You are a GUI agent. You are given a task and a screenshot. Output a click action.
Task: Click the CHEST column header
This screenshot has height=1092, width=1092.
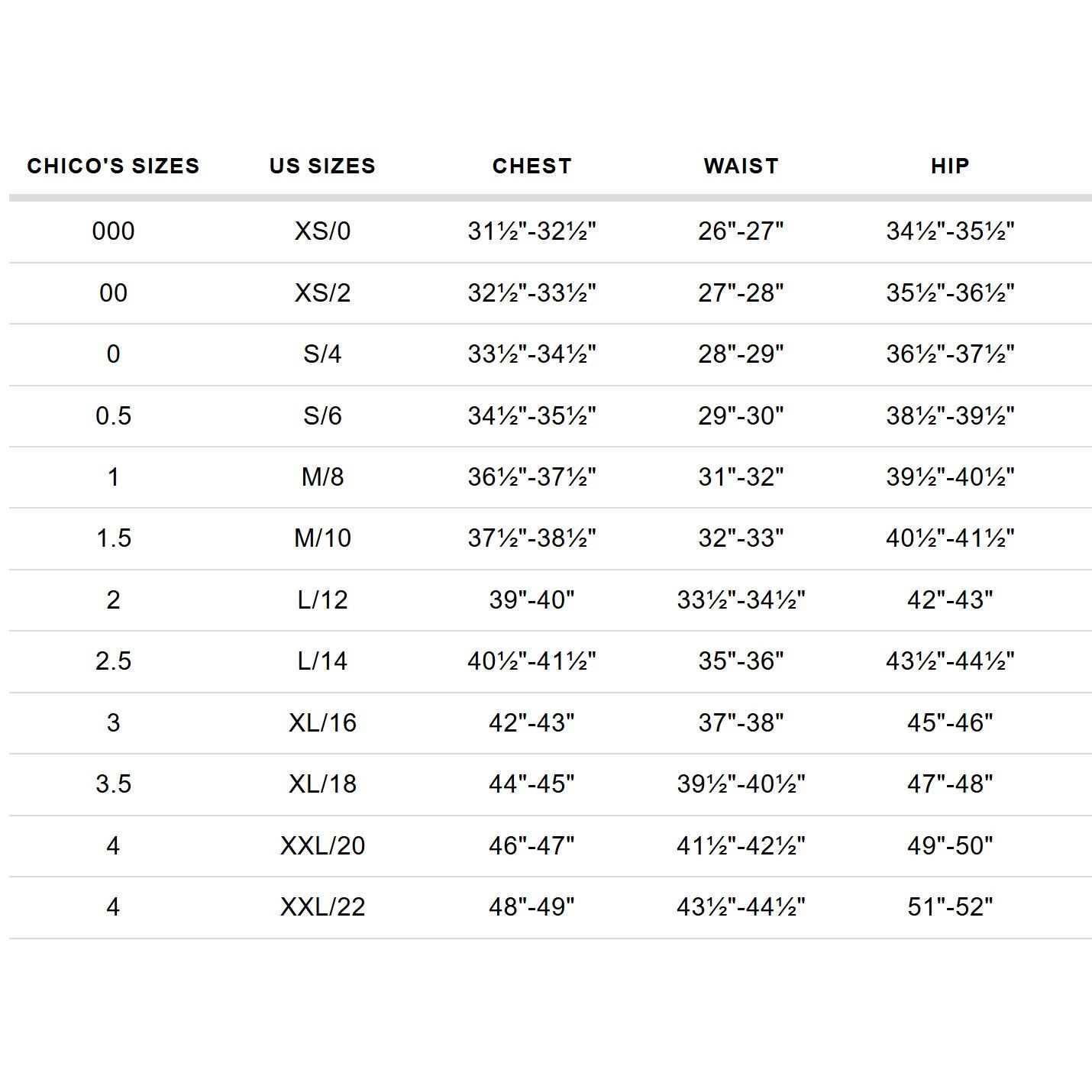[x=531, y=166]
